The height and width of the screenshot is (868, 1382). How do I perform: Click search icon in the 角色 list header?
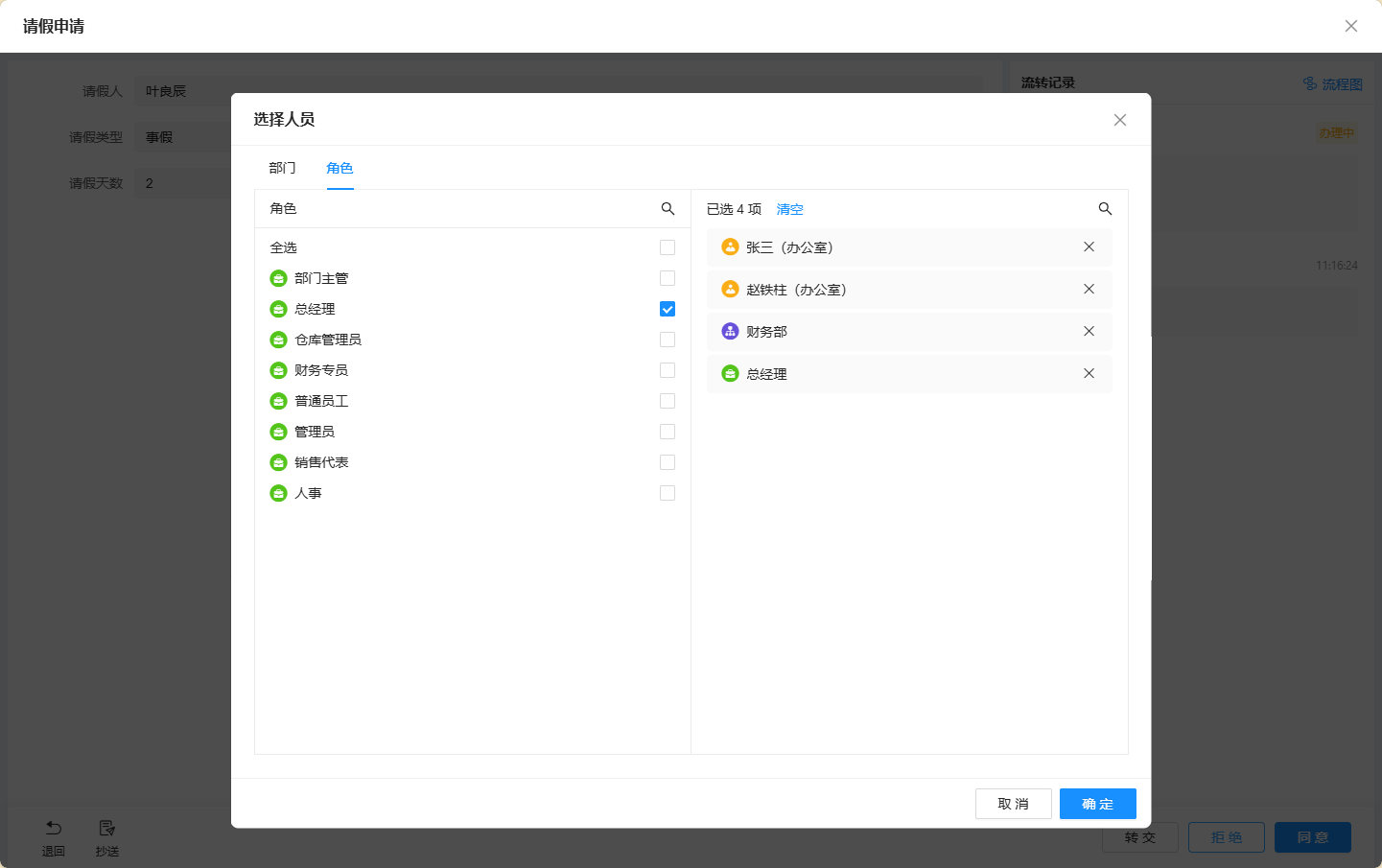pyautogui.click(x=668, y=209)
